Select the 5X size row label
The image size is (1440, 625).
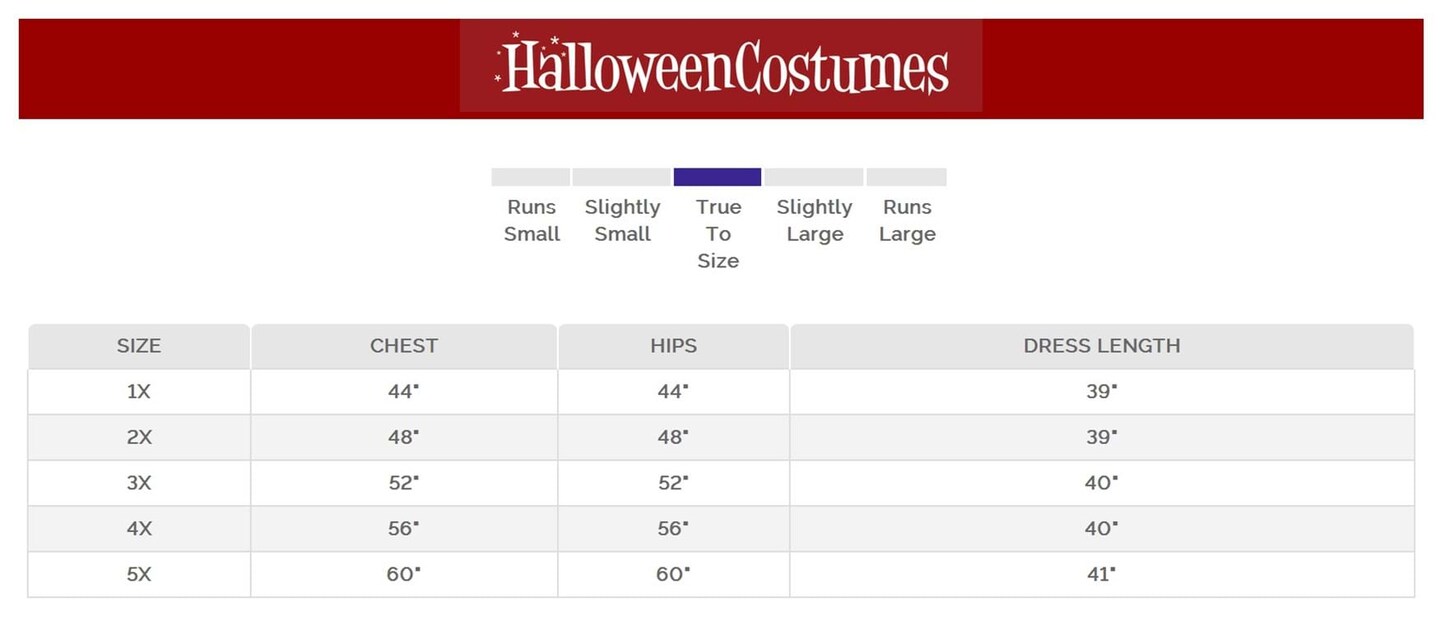(139, 575)
